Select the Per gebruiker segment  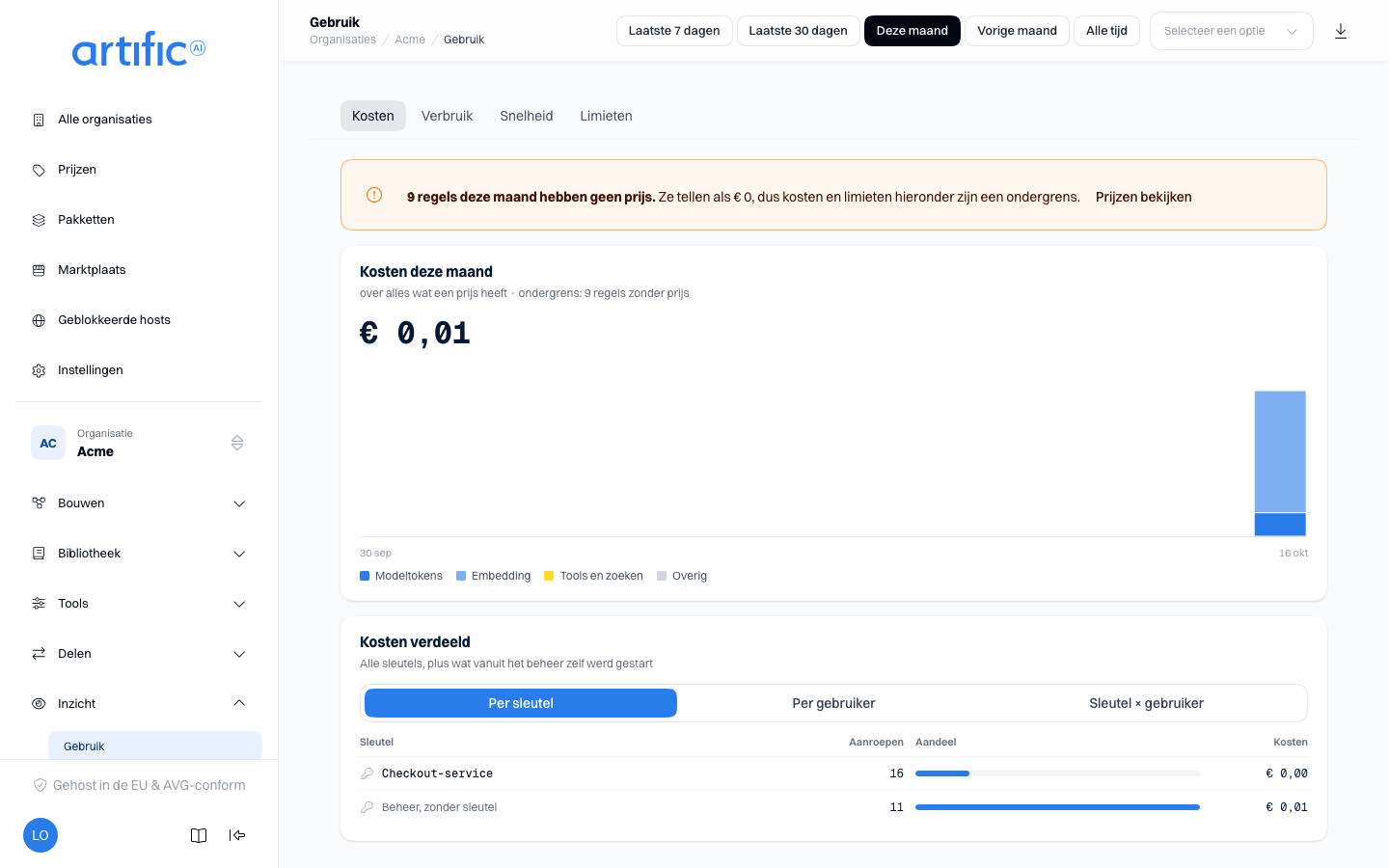[x=833, y=703]
